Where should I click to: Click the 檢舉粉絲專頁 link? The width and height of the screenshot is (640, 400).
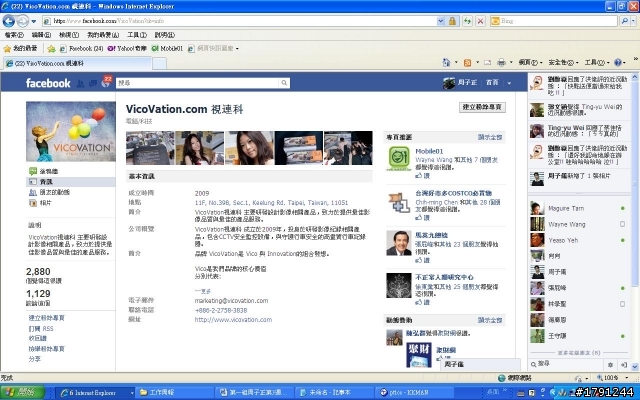(x=47, y=349)
